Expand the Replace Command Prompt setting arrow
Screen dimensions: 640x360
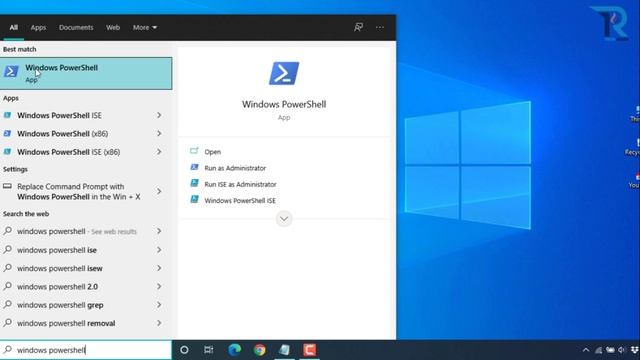pos(159,191)
